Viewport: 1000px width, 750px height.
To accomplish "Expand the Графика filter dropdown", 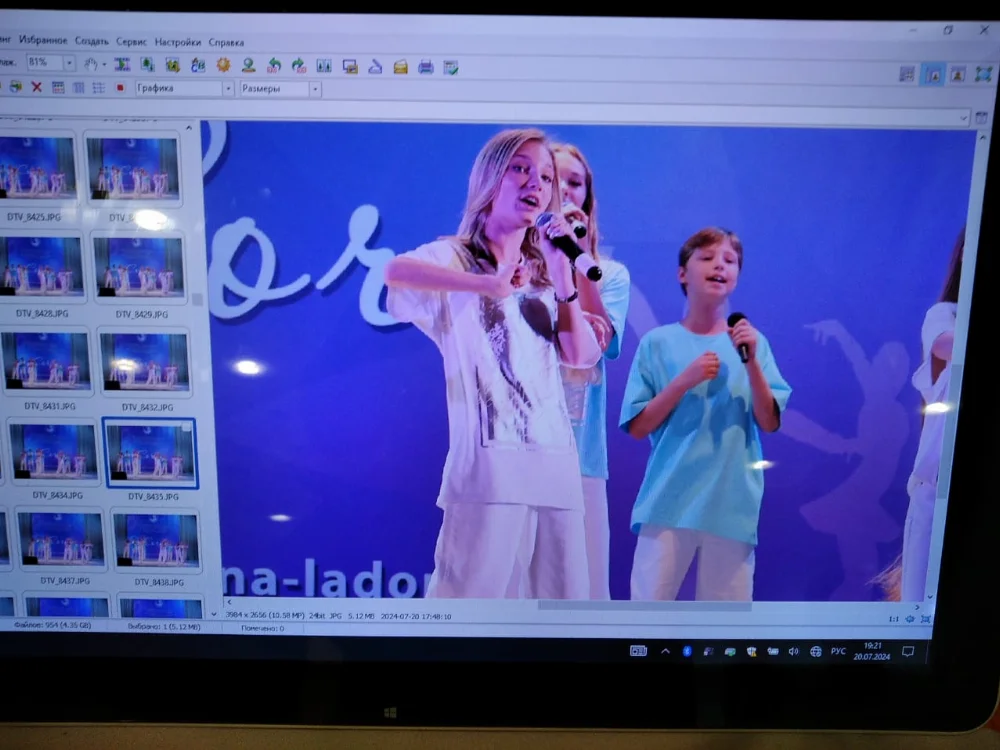I will pyautogui.click(x=228, y=89).
